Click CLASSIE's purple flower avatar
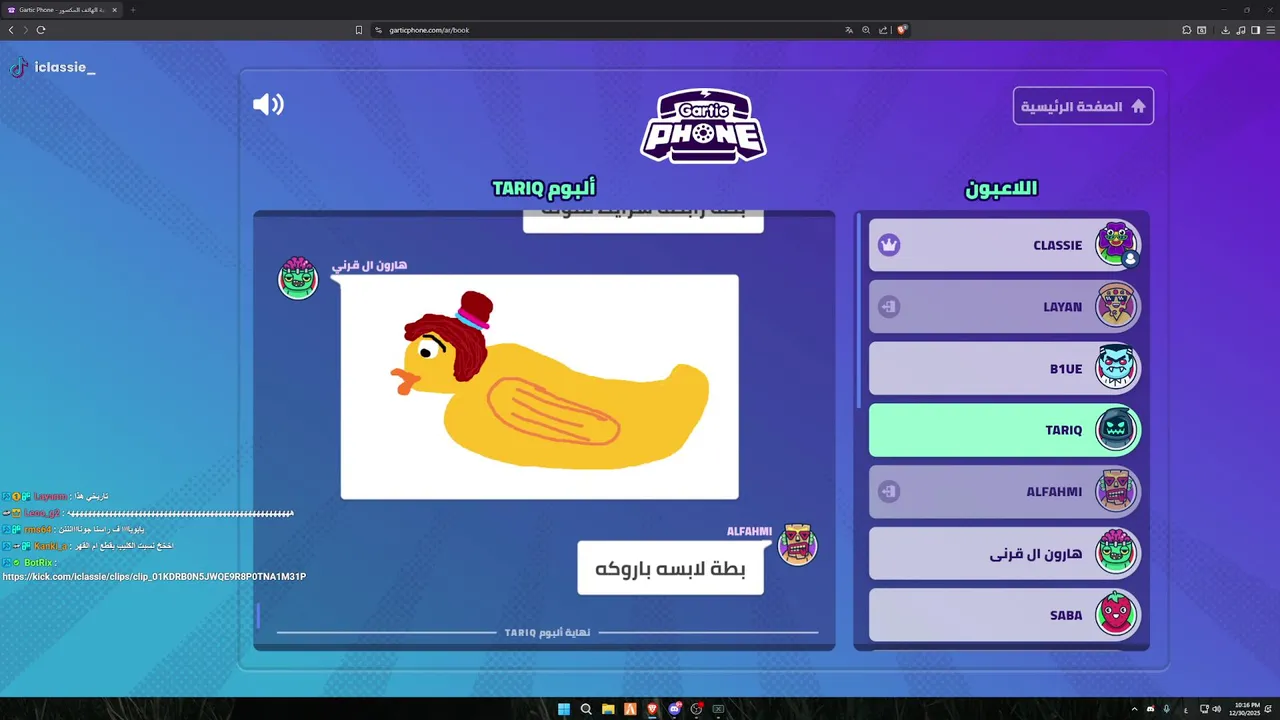Image resolution: width=1280 pixels, height=720 pixels. pyautogui.click(x=1116, y=243)
